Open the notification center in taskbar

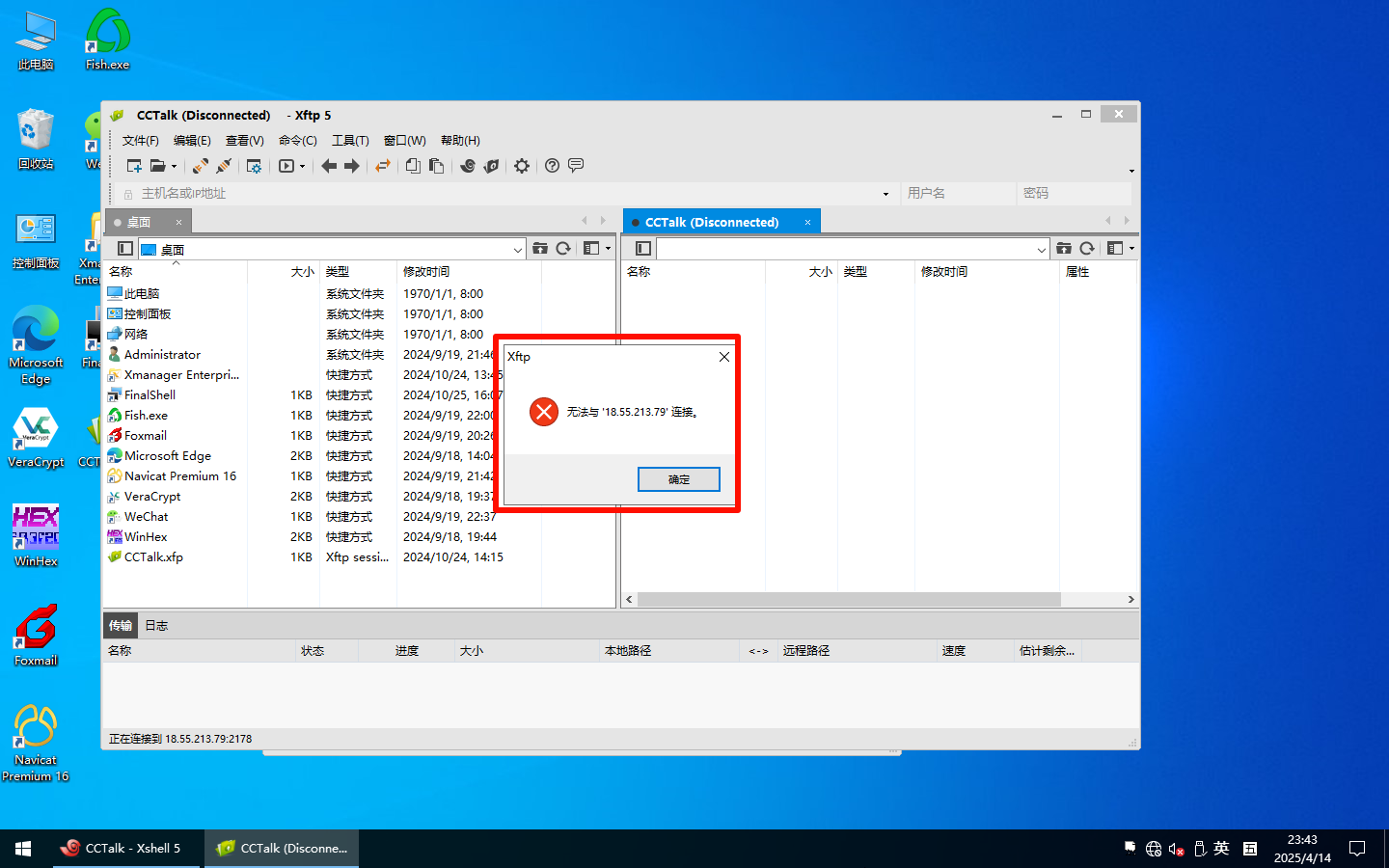pos(1357,849)
